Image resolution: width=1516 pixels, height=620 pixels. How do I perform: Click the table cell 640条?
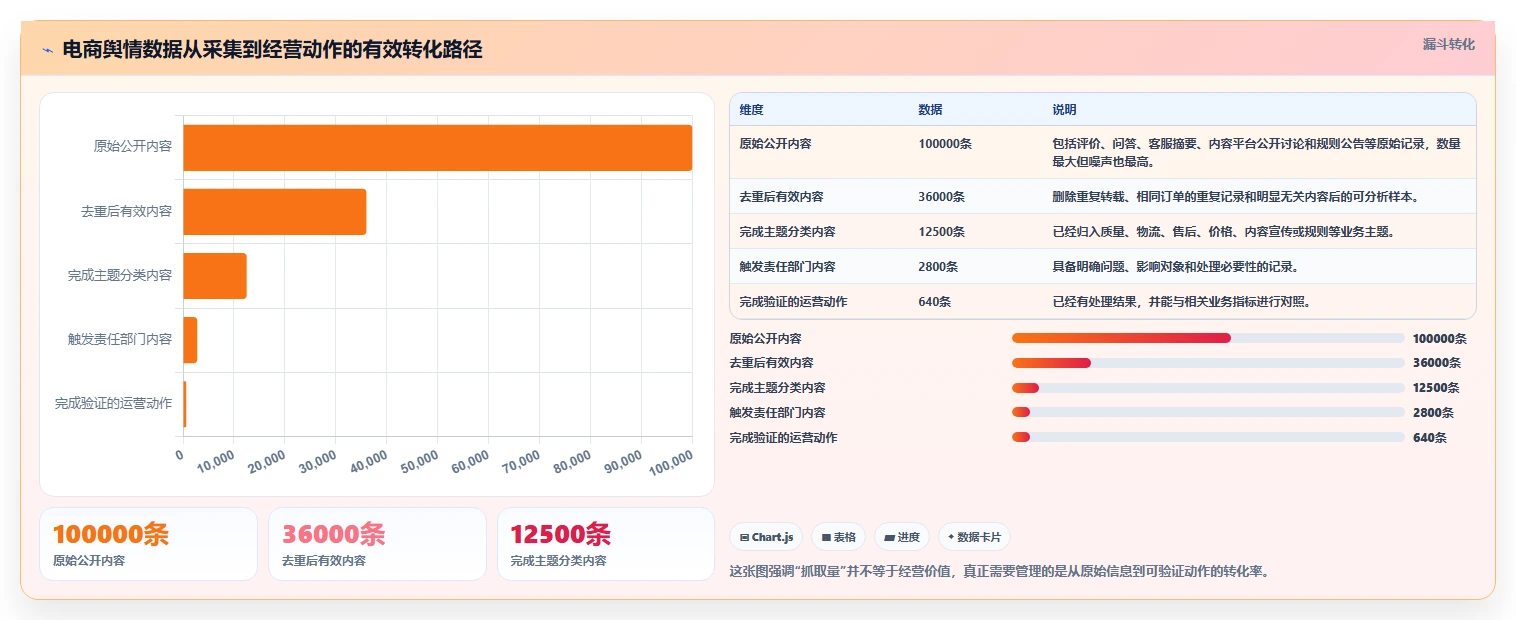click(x=935, y=302)
